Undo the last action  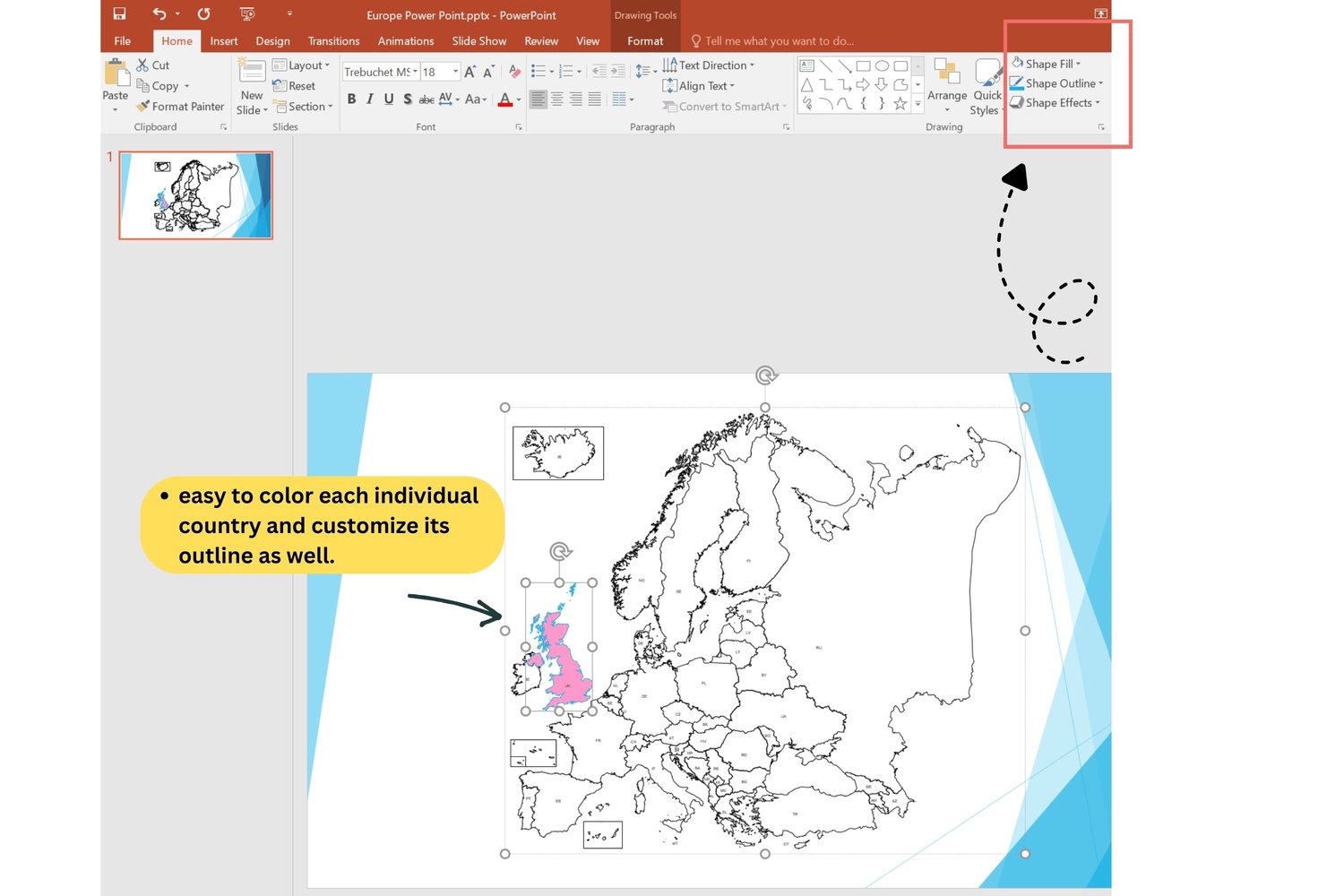click(x=159, y=13)
